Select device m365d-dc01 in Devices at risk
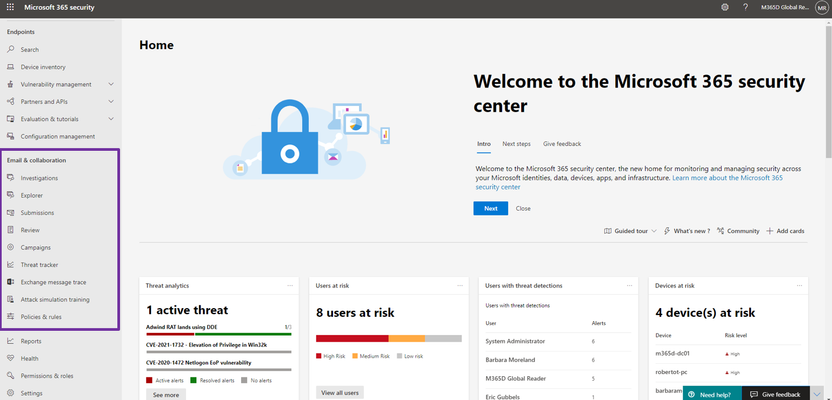Image resolution: width=832 pixels, height=400 pixels. (x=728, y=353)
